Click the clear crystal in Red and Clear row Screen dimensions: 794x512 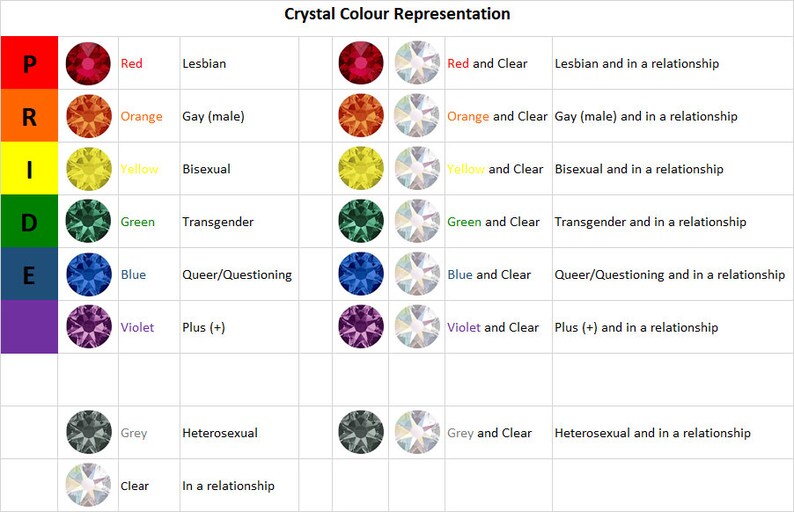click(x=417, y=63)
